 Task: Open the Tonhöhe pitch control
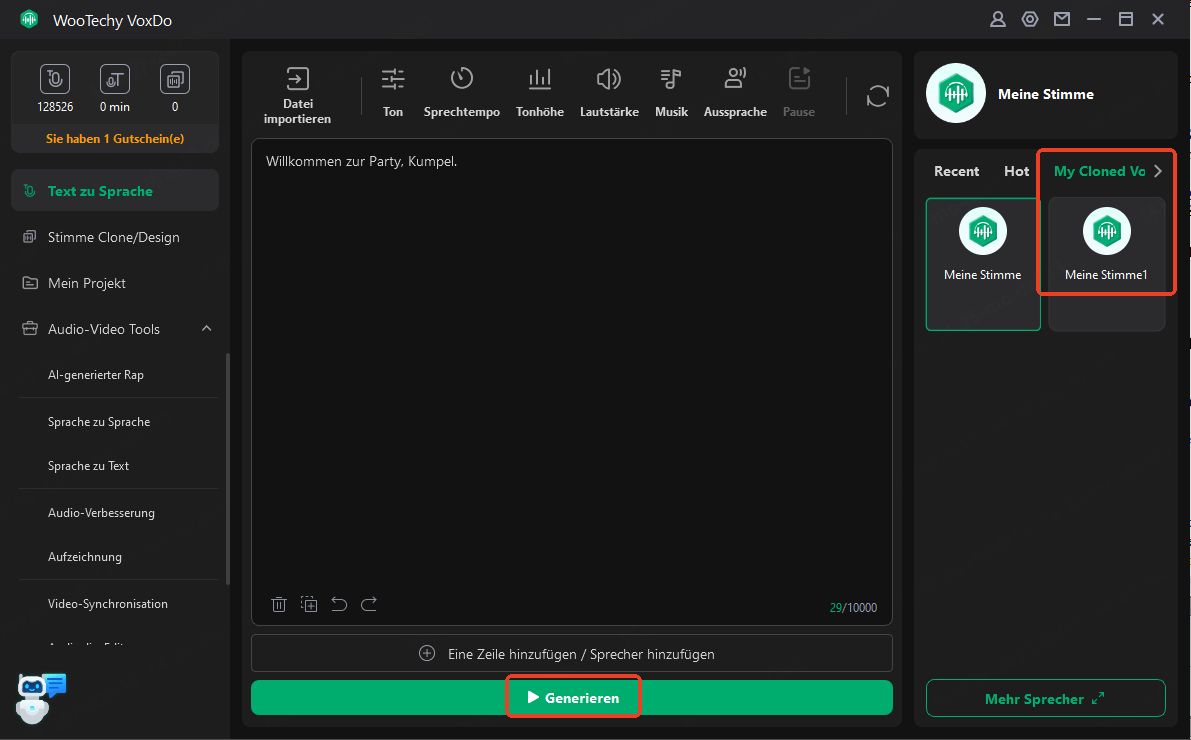[x=539, y=80]
